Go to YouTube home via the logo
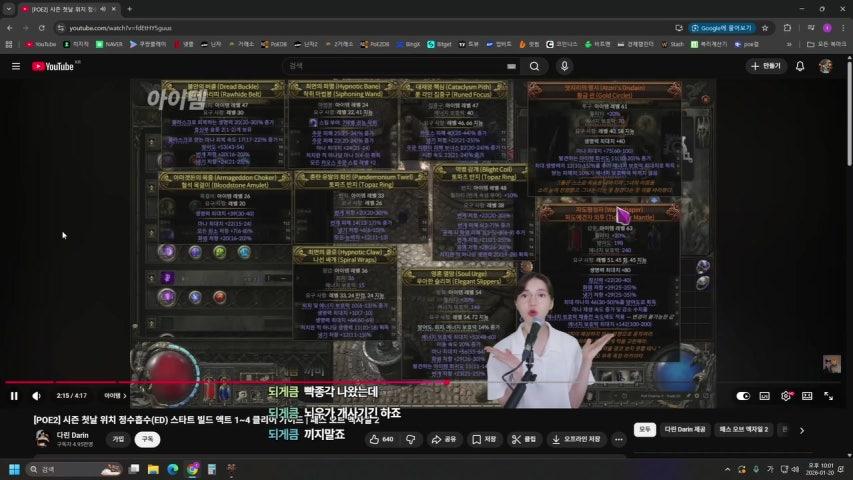Screen dimensions: 853x480 tap(55, 66)
